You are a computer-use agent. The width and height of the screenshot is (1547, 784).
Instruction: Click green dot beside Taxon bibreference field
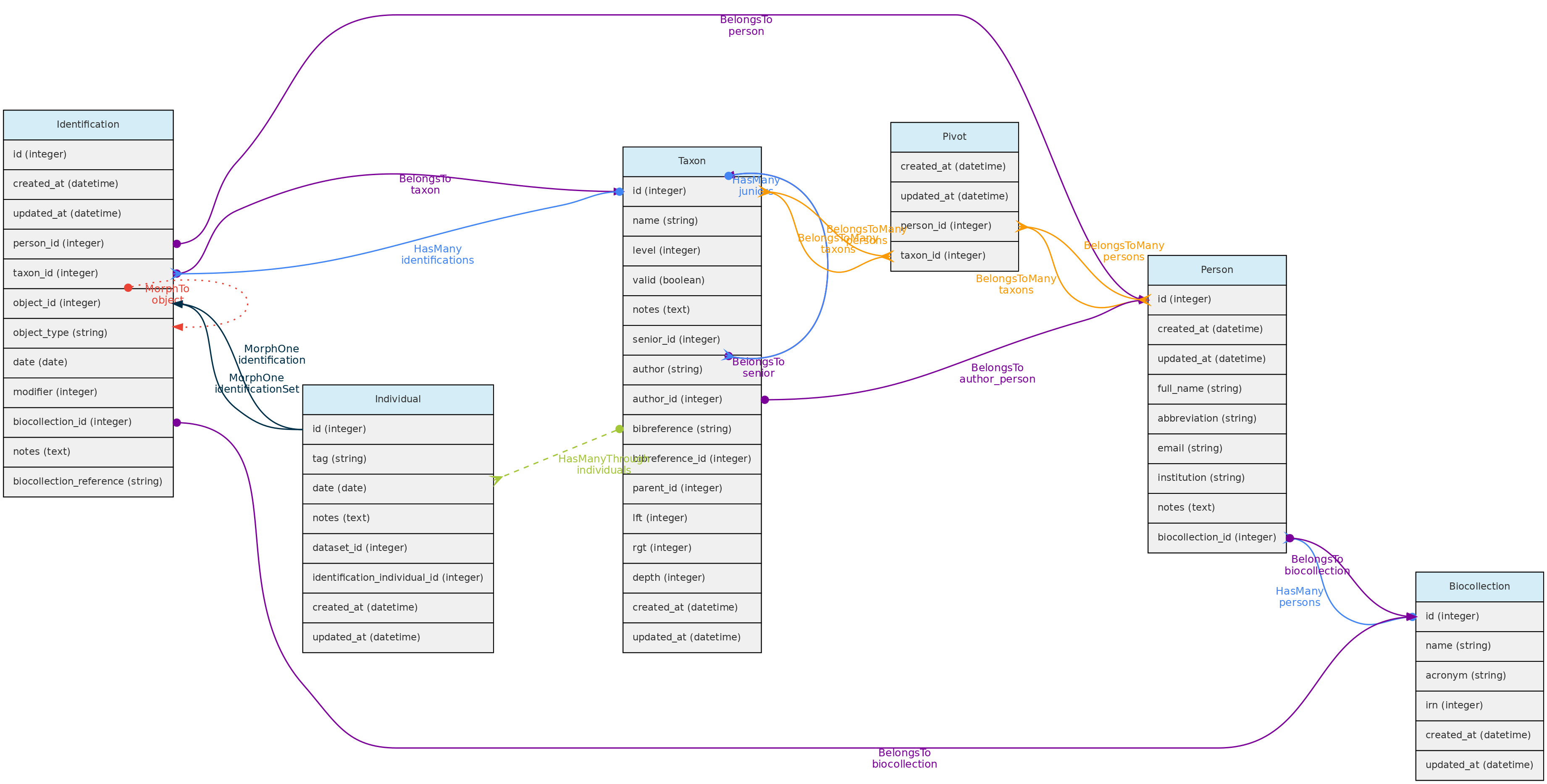pyautogui.click(x=619, y=429)
